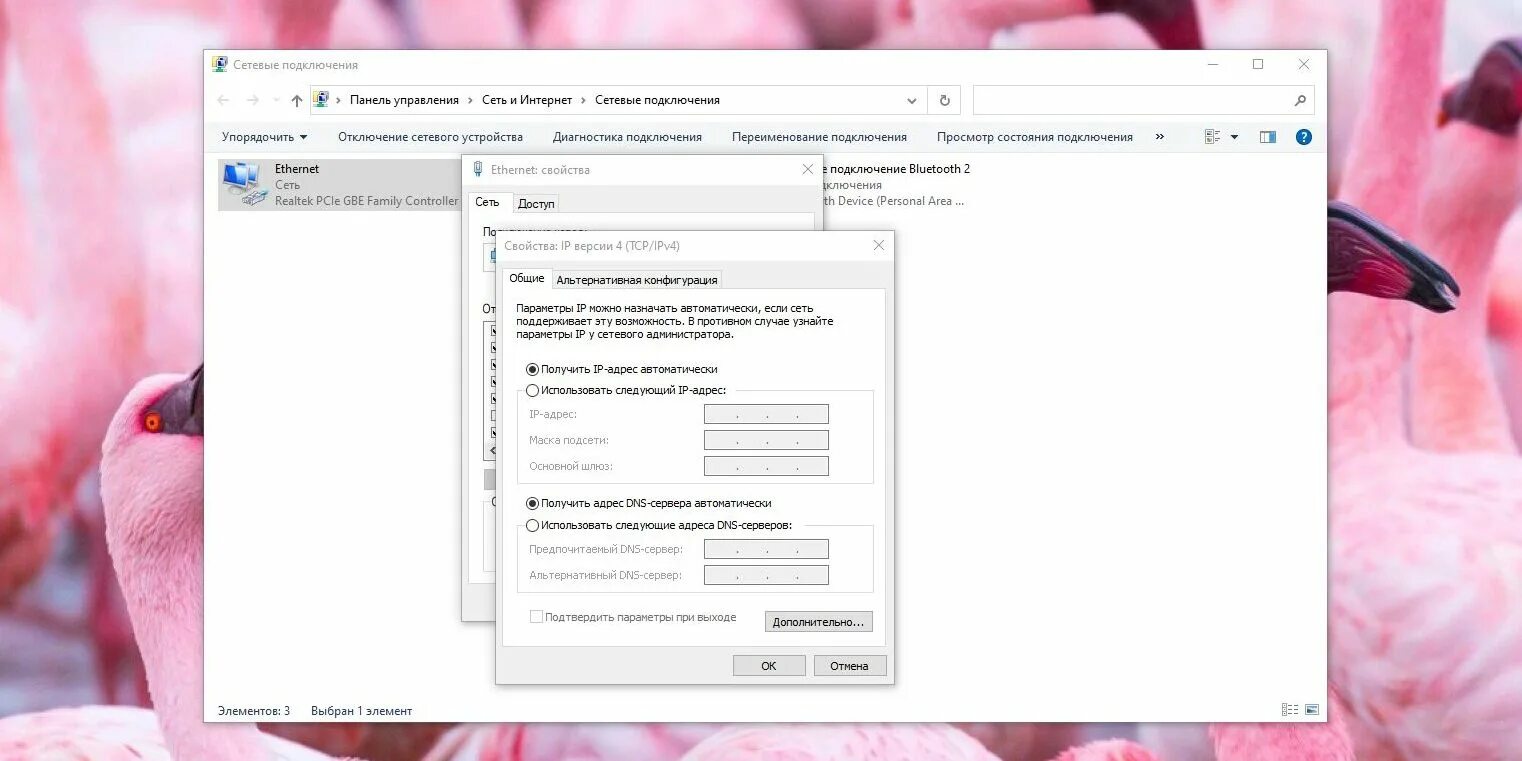Go back using the Explorer back arrow
The width and height of the screenshot is (1522, 761).
pos(223,100)
